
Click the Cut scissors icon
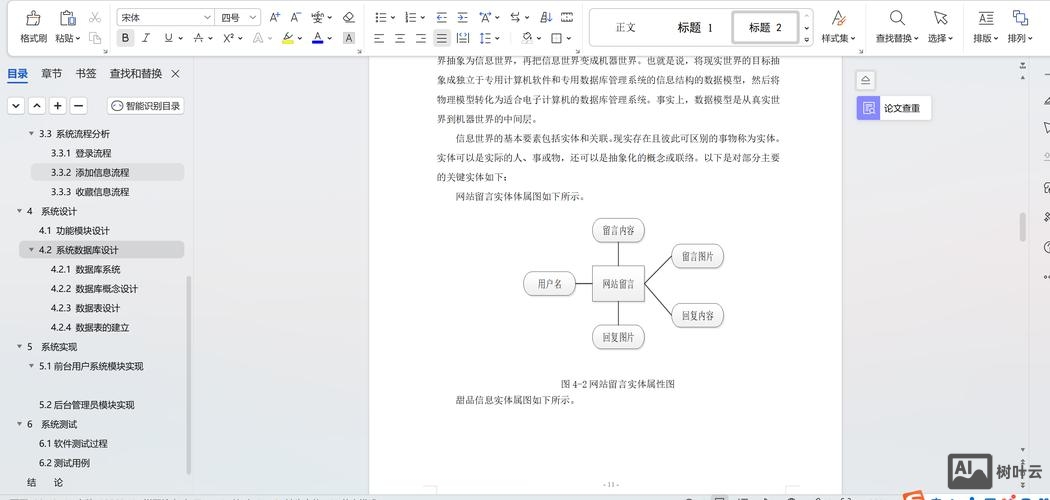pos(95,17)
